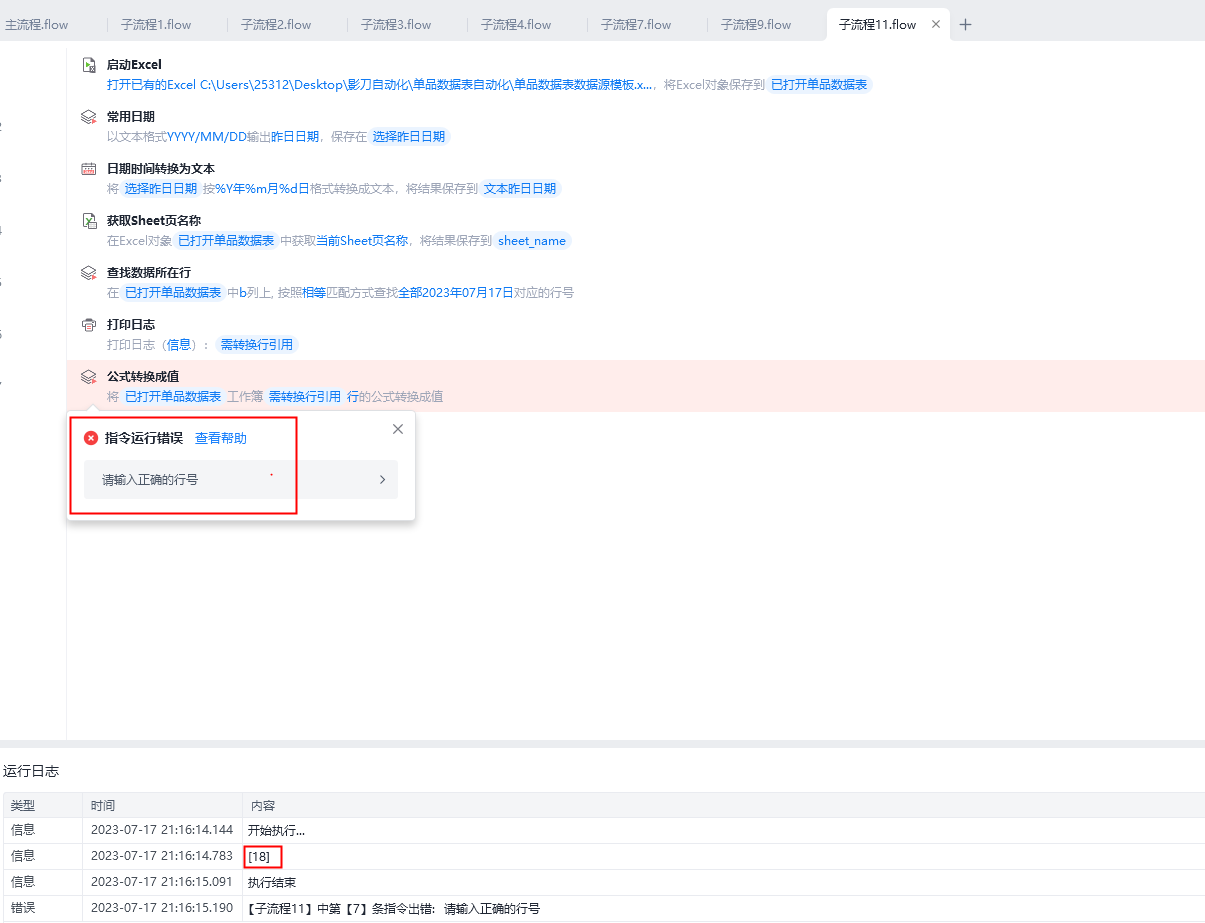Switch to the 子流程4.flow tab

point(516,25)
